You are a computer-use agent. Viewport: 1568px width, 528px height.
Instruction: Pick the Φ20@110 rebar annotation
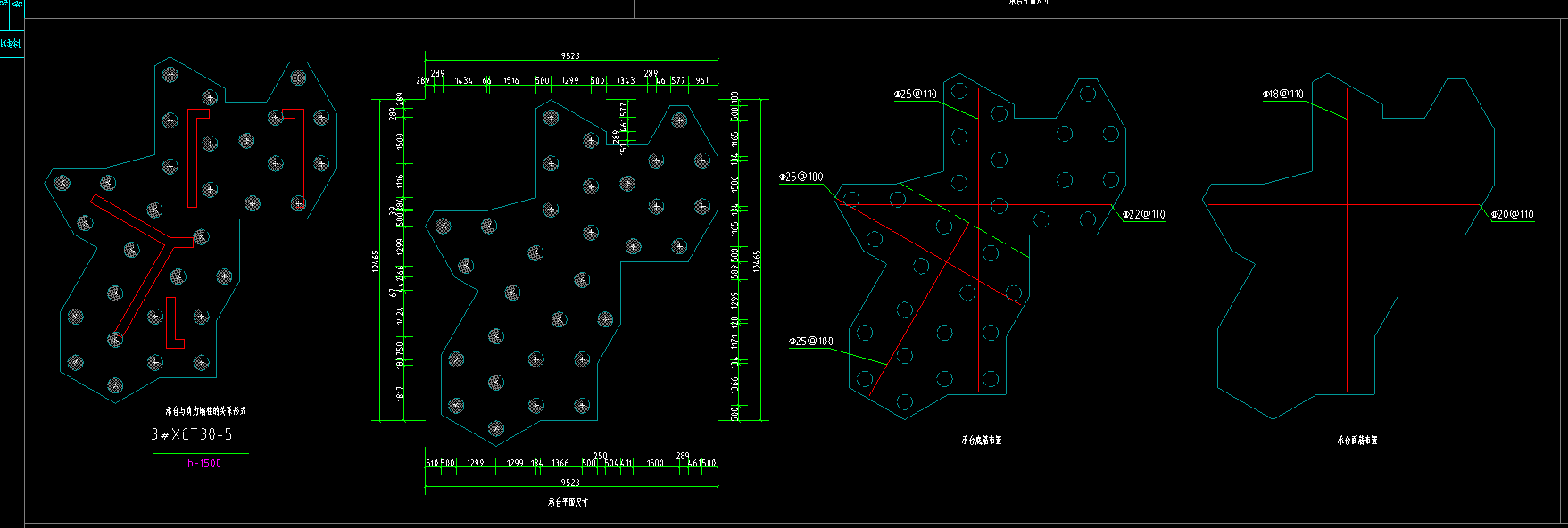coord(1513,214)
